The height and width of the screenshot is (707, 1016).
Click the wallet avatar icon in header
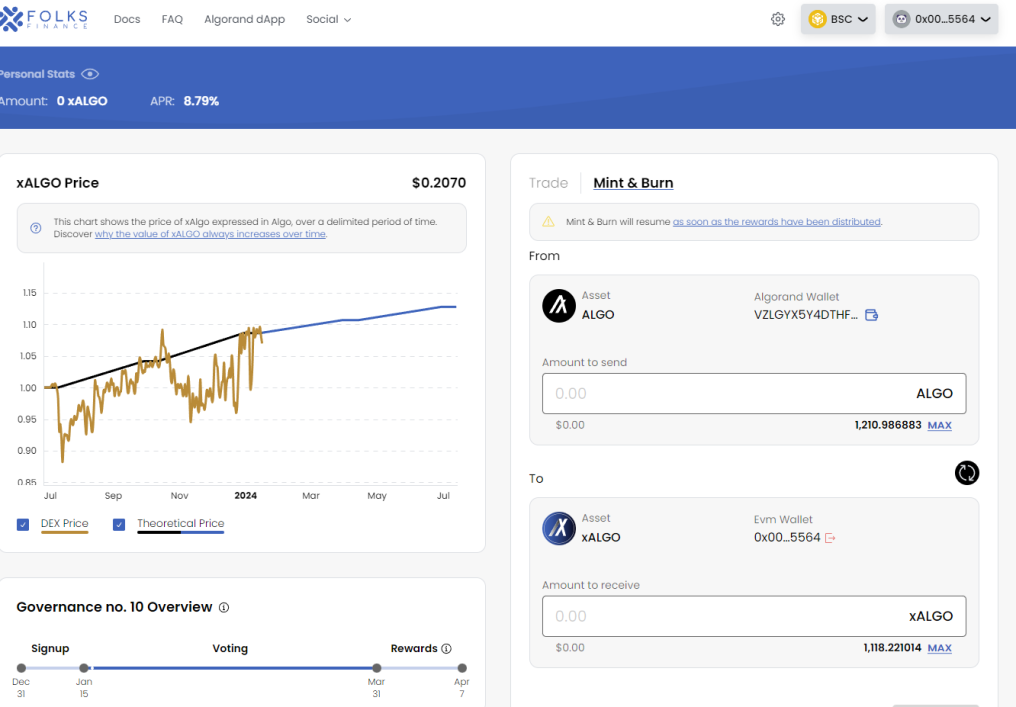pyautogui.click(x=901, y=19)
